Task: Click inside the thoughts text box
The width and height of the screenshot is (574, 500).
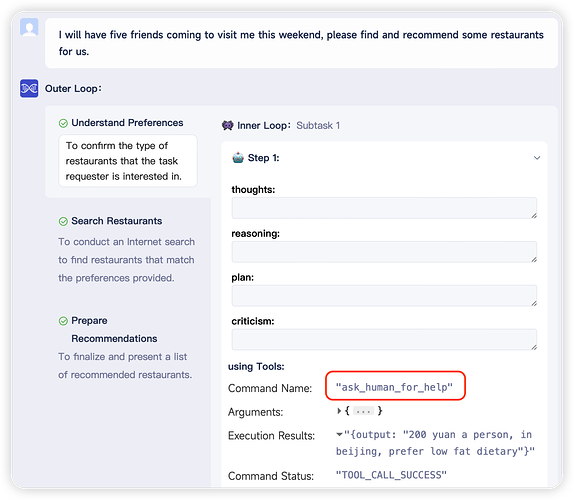Action: (x=384, y=208)
